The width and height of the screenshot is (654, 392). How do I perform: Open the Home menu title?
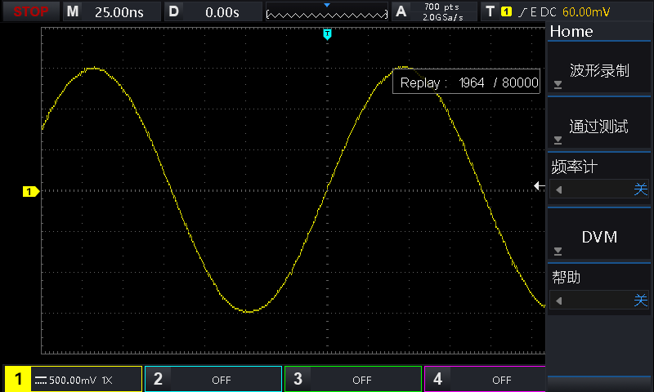[571, 32]
